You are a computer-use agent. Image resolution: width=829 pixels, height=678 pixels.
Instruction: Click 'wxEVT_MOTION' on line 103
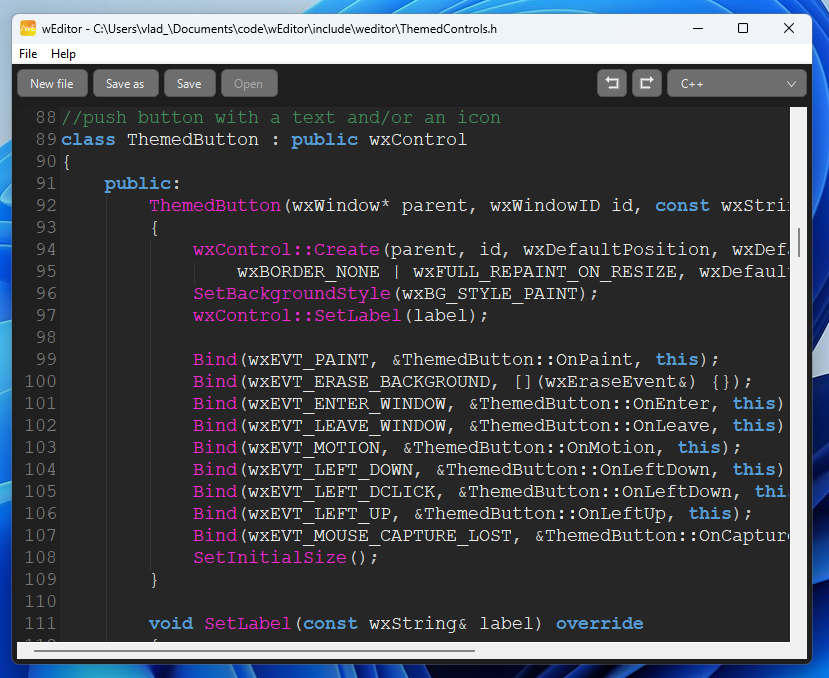314,448
